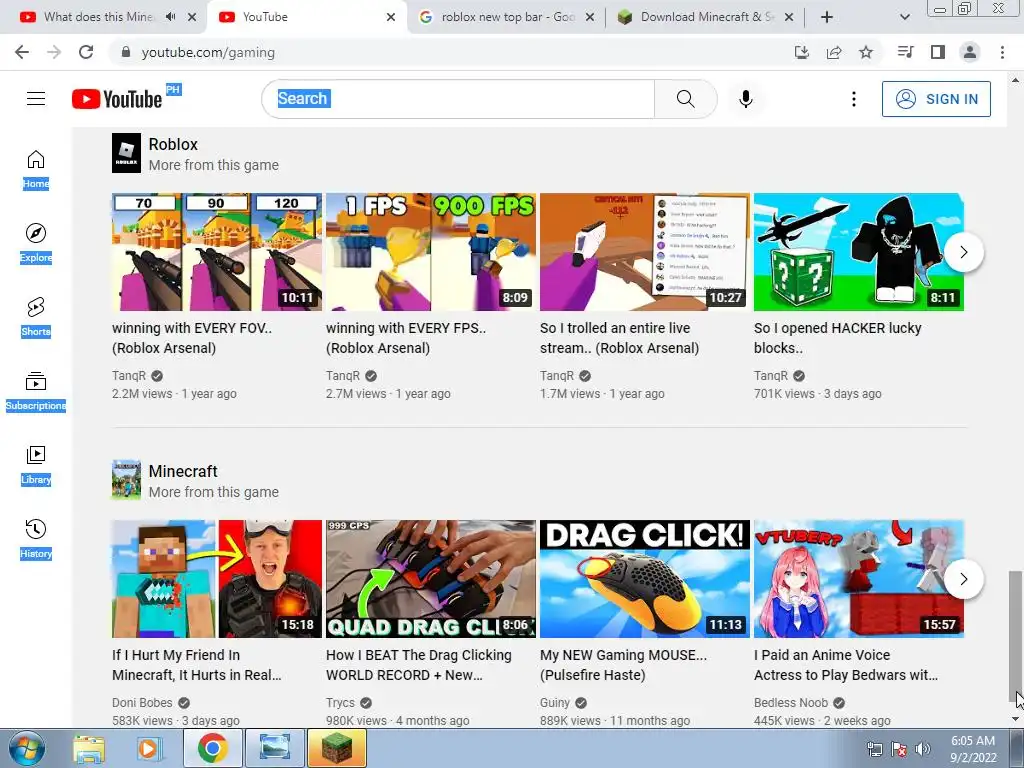This screenshot has width=1024, height=768.
Task: Open the Roblox section title link
Action: (173, 144)
